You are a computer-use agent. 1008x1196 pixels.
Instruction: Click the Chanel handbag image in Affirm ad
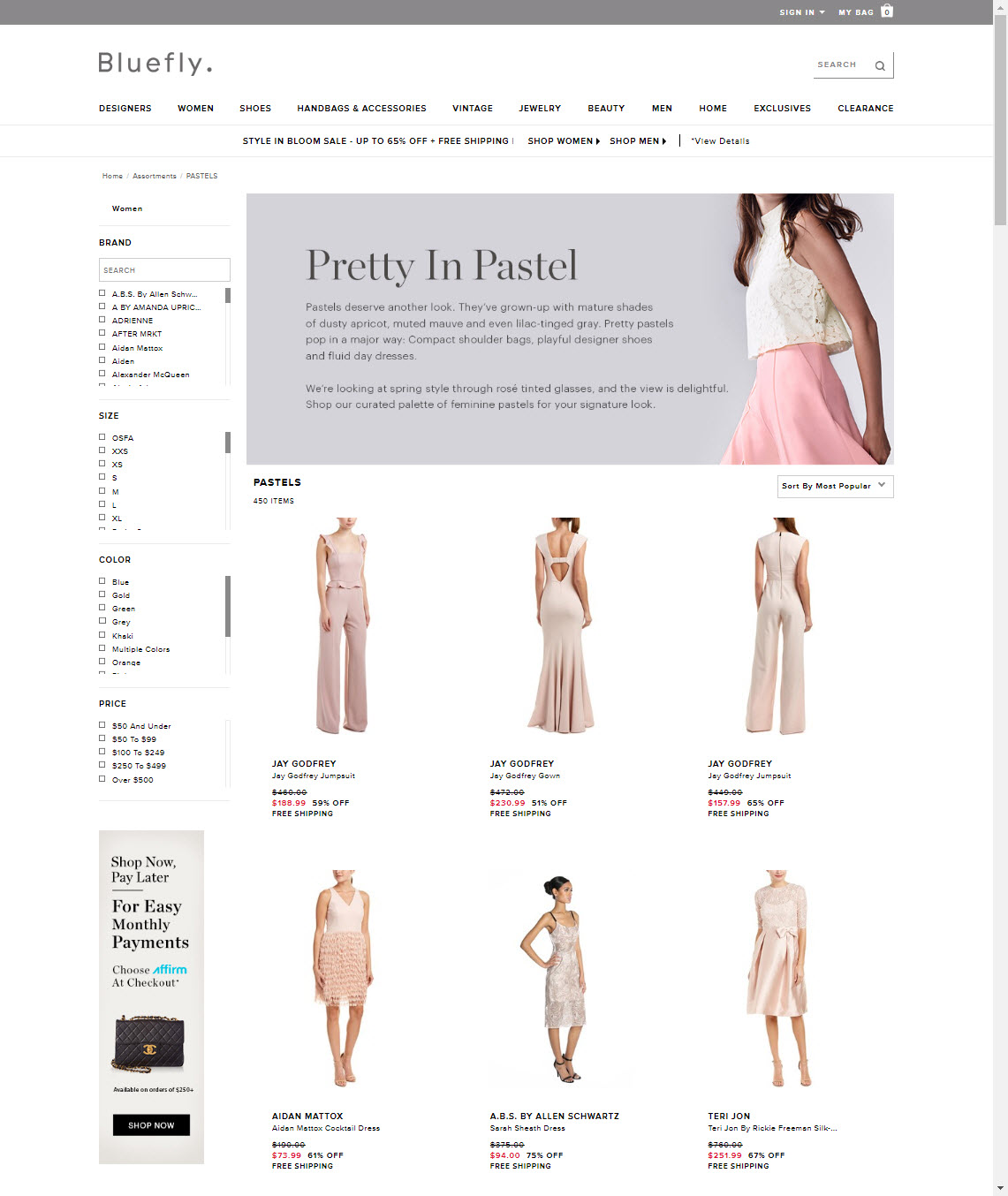(x=149, y=1042)
